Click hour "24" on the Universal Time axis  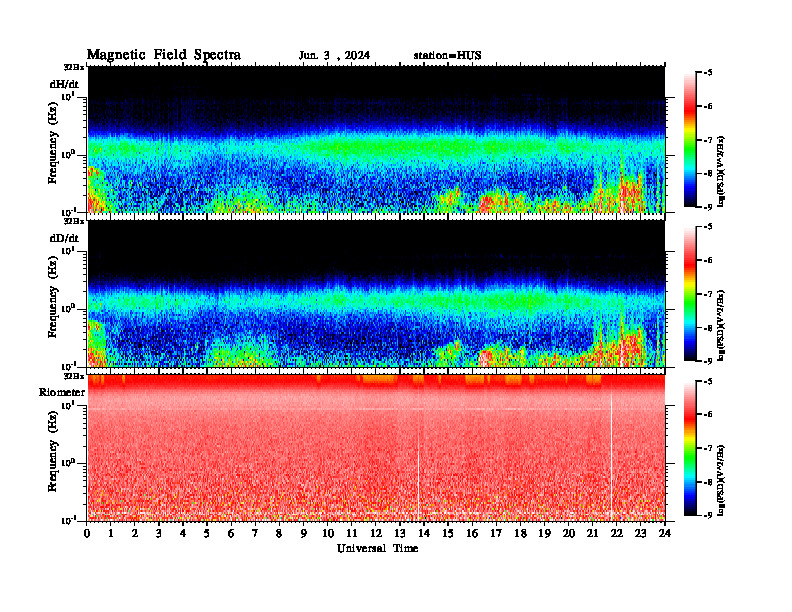[665, 534]
